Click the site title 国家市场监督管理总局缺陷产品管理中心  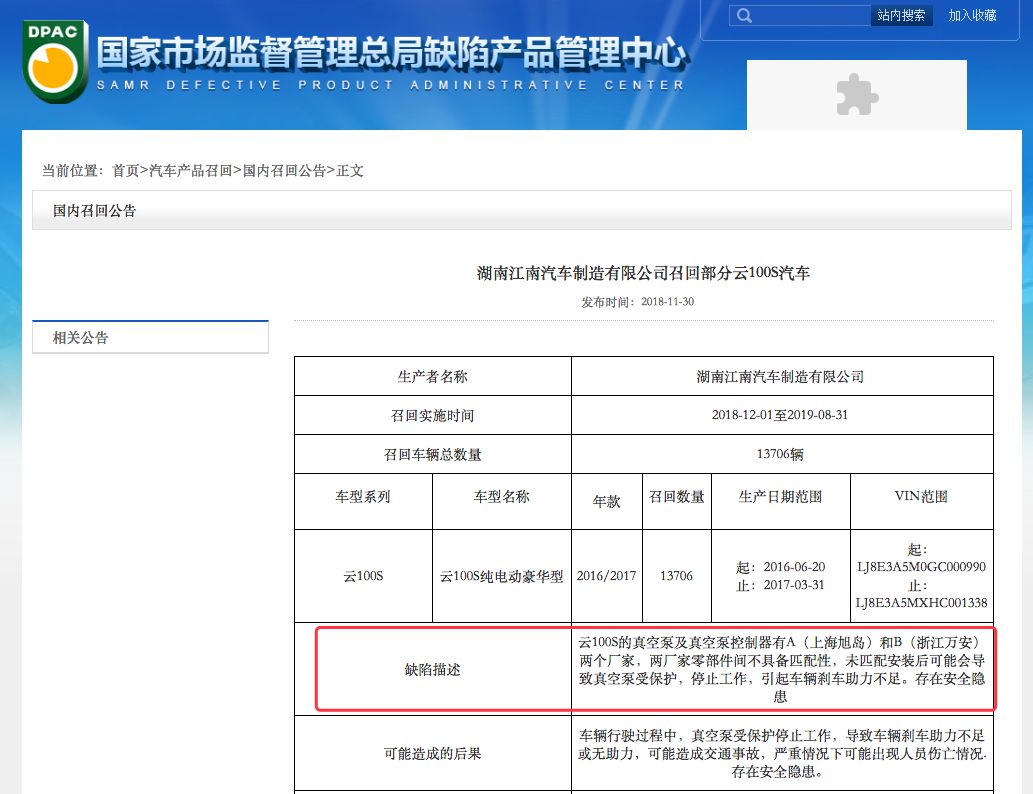391,52
